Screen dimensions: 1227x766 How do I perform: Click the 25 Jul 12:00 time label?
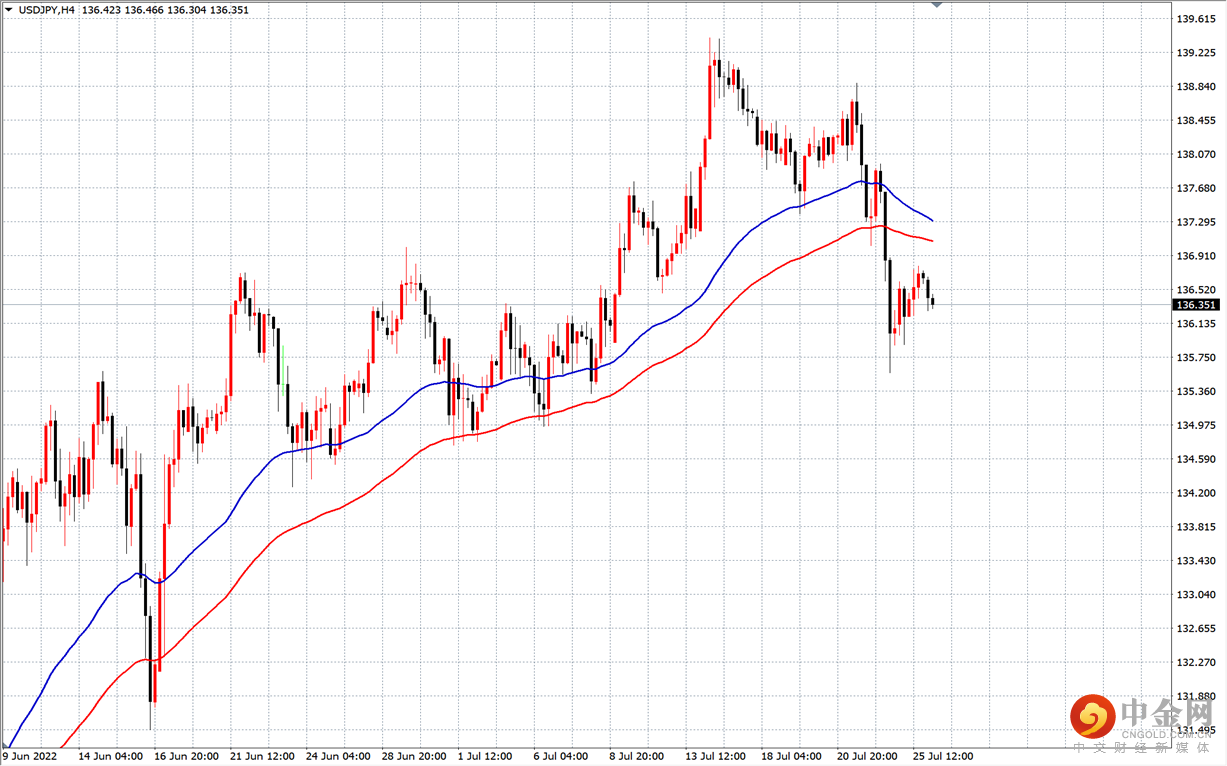tap(944, 757)
